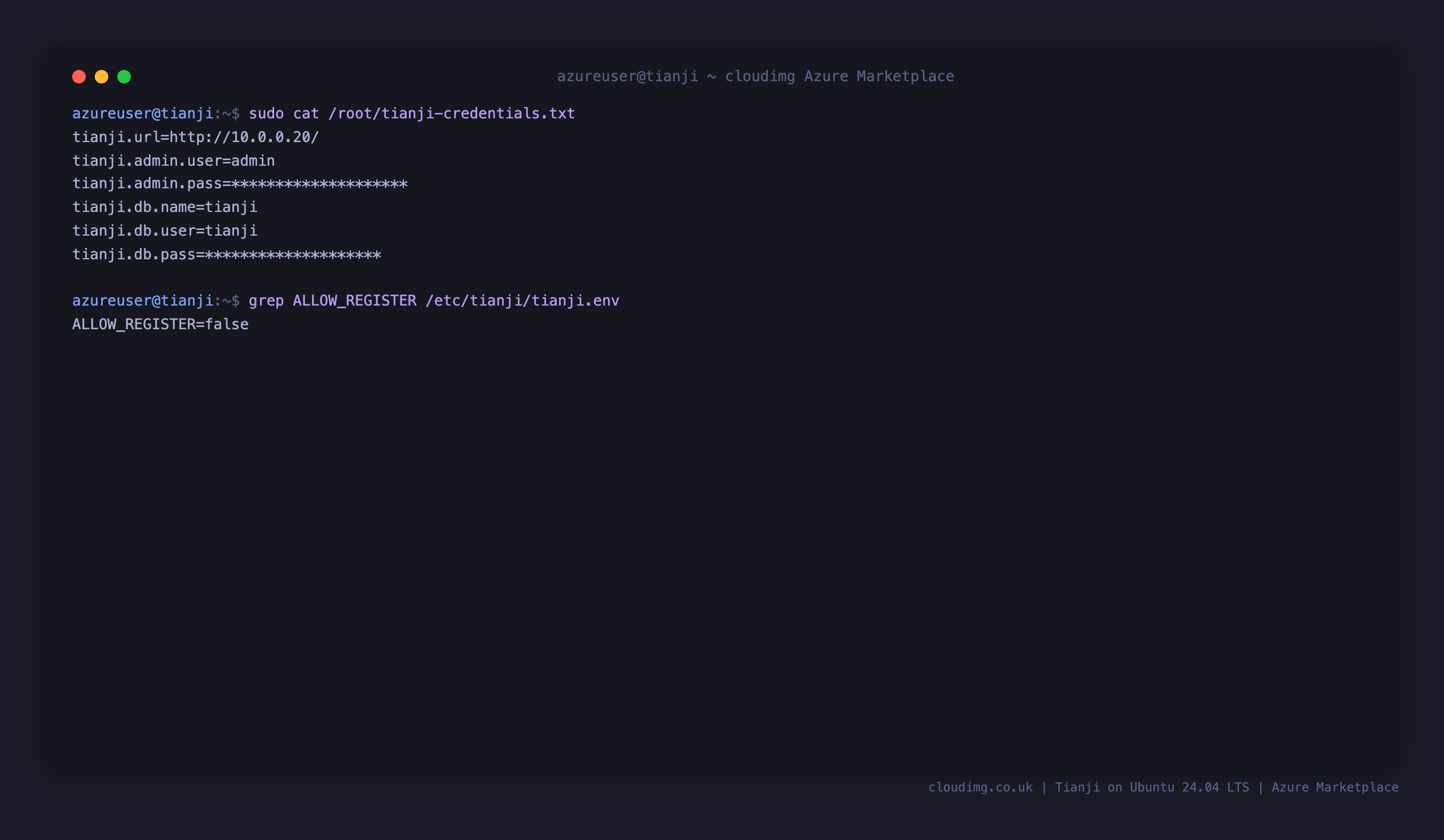Click the red close window dot

coord(79,77)
